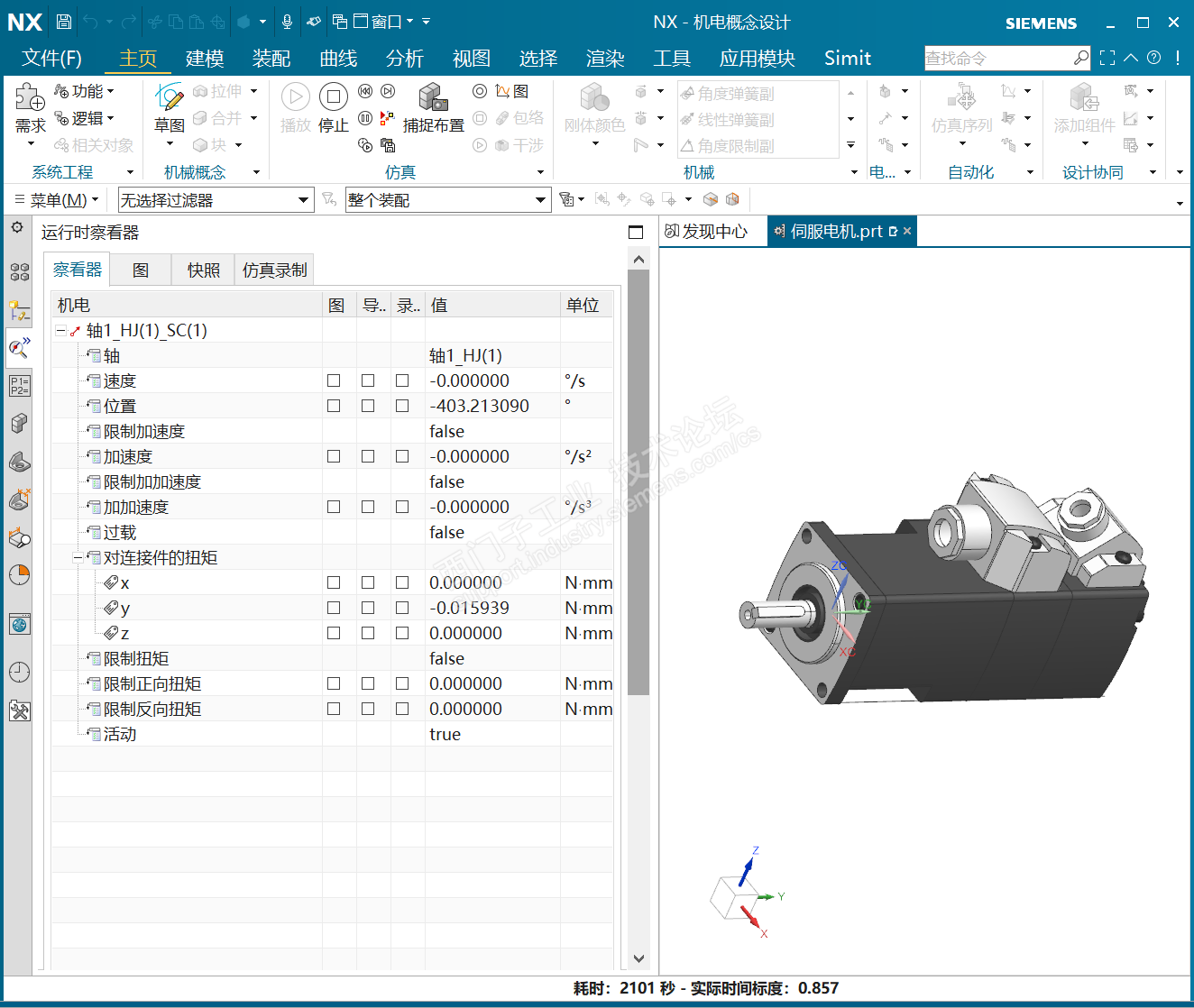Open the History clock sidebar icon
Viewport: 1194px width, 1008px height.
[x=19, y=672]
